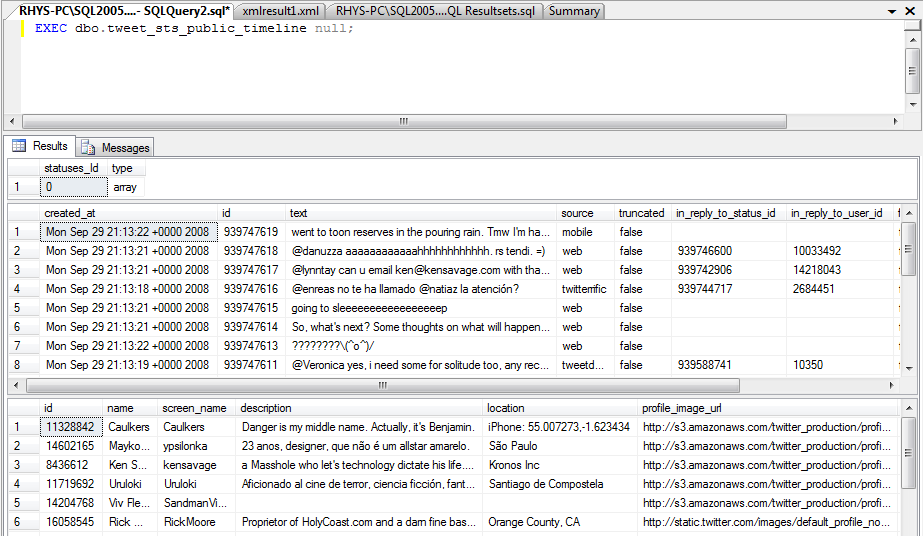
Task: Click the query editor vertical scrollbar thumb
Action: pyautogui.click(x=913, y=71)
